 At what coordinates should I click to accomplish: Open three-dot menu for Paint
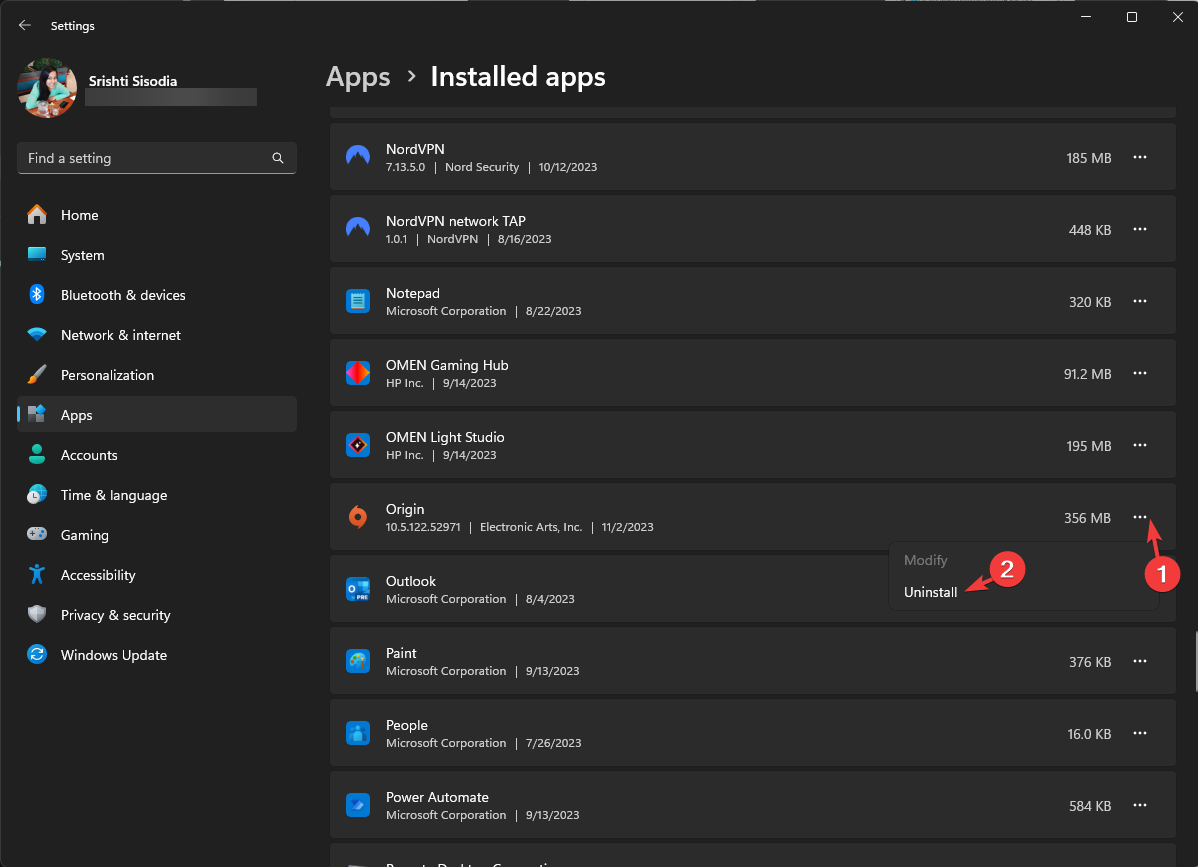point(1139,661)
